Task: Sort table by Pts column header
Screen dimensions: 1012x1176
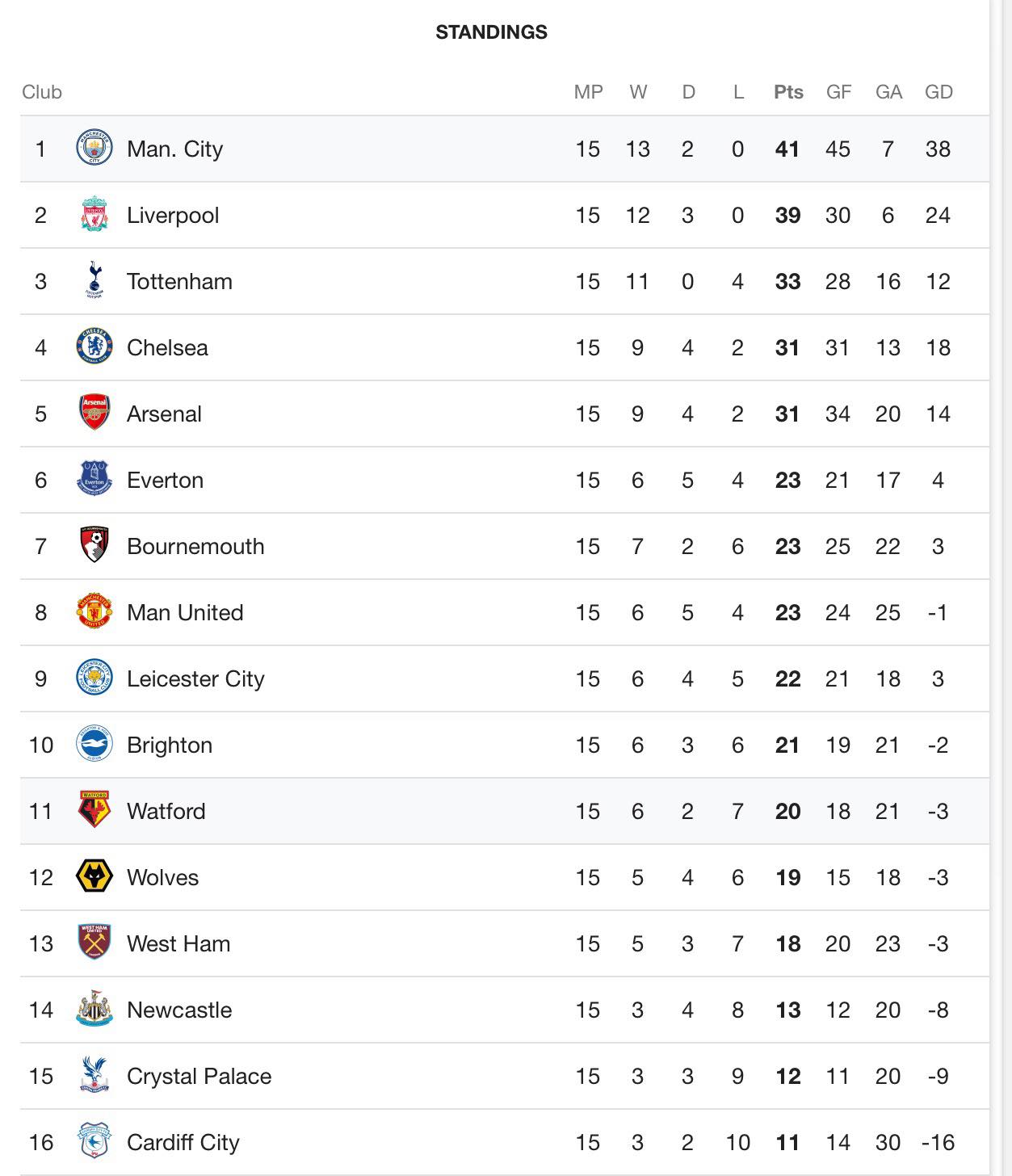Action: tap(788, 92)
